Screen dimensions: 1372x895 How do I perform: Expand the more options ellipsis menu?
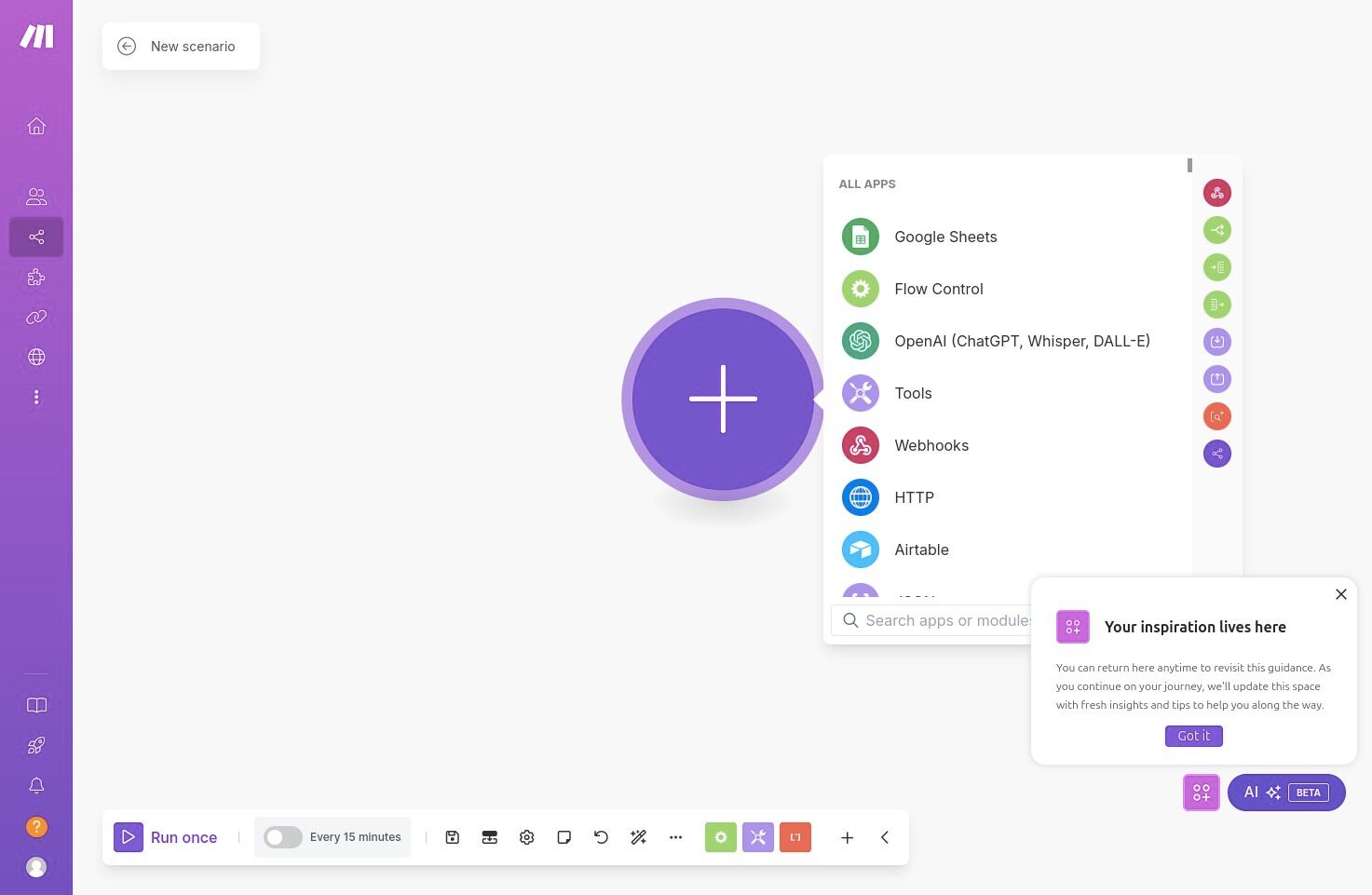click(676, 837)
